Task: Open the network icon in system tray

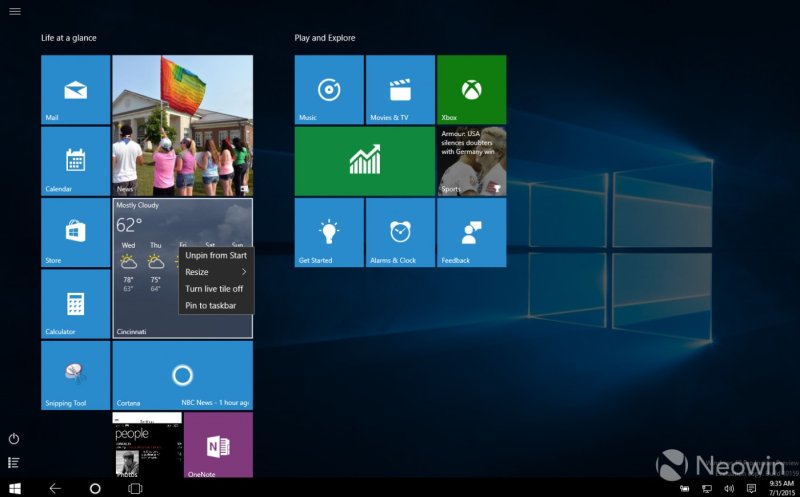Action: click(707, 489)
